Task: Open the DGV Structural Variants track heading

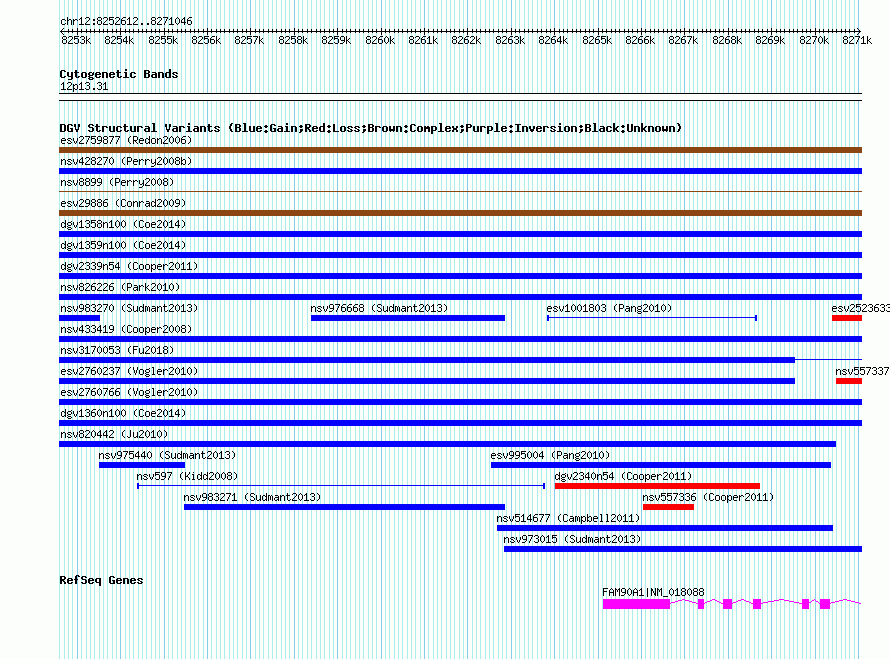Action: 370,128
